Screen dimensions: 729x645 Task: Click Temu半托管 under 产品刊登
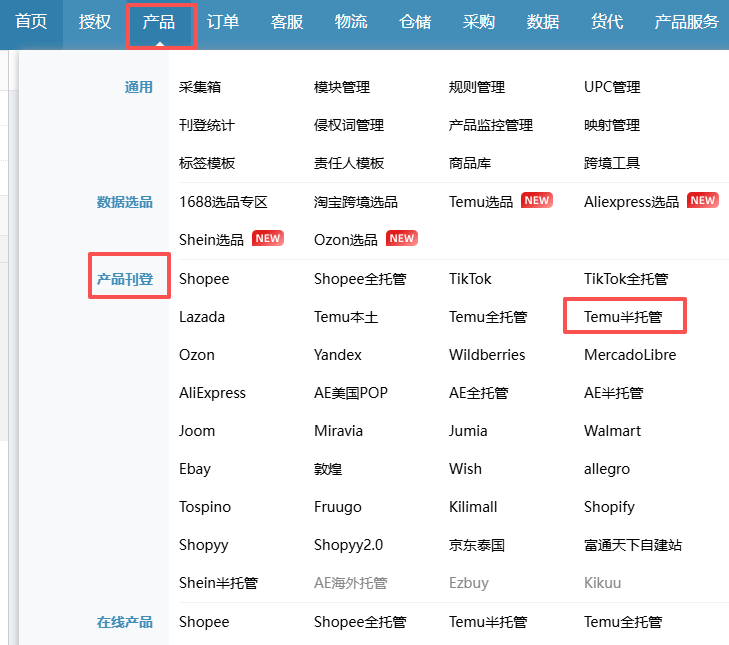click(621, 317)
